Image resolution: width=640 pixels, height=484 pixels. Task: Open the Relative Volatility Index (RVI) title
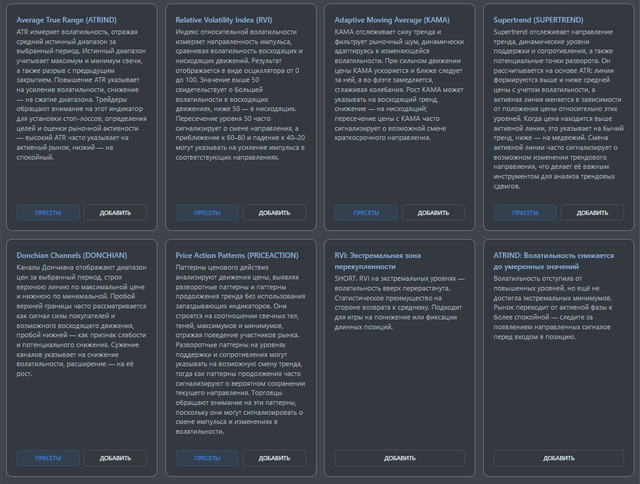point(224,20)
